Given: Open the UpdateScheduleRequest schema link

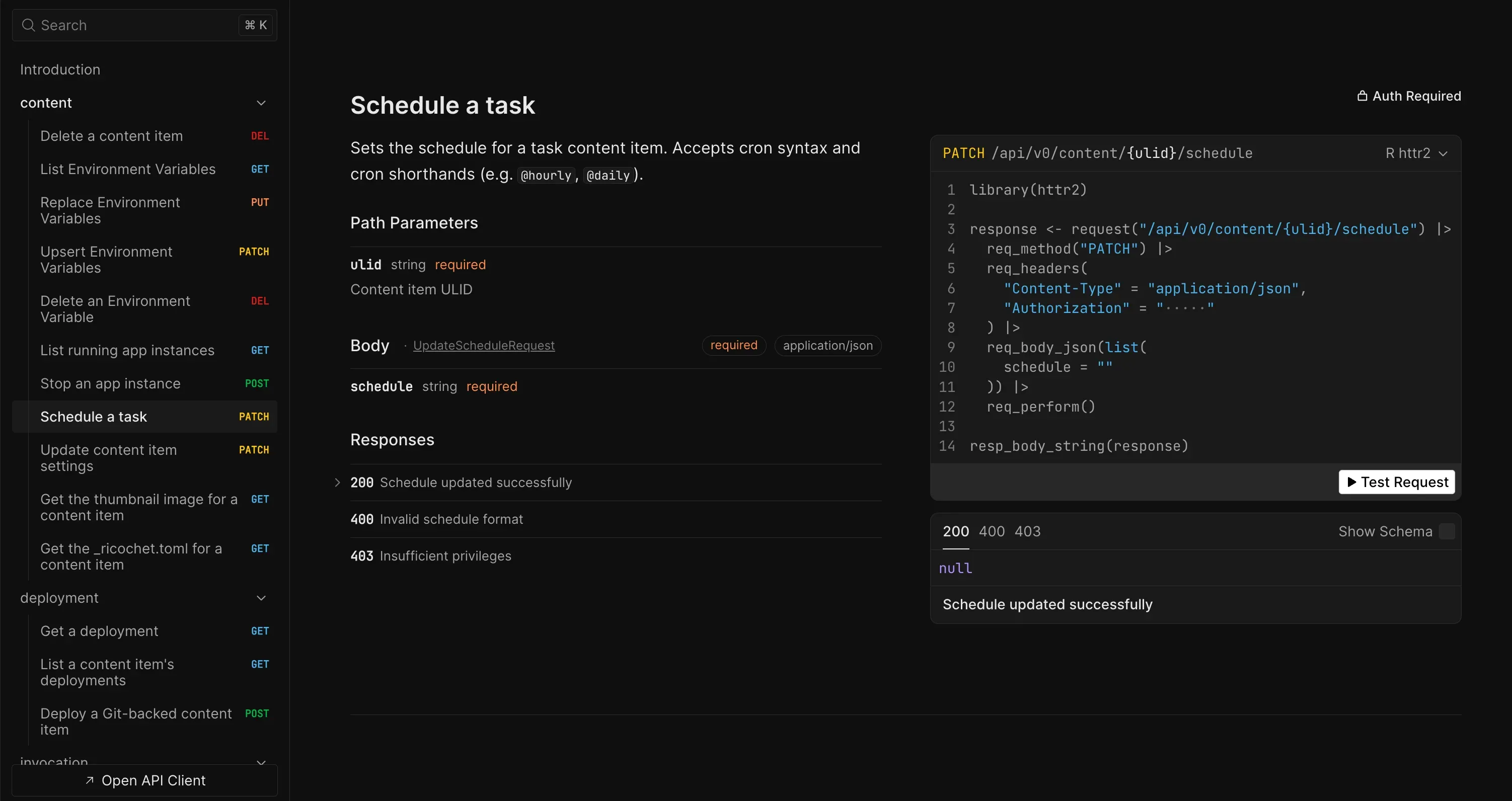Looking at the screenshot, I should tap(484, 346).
